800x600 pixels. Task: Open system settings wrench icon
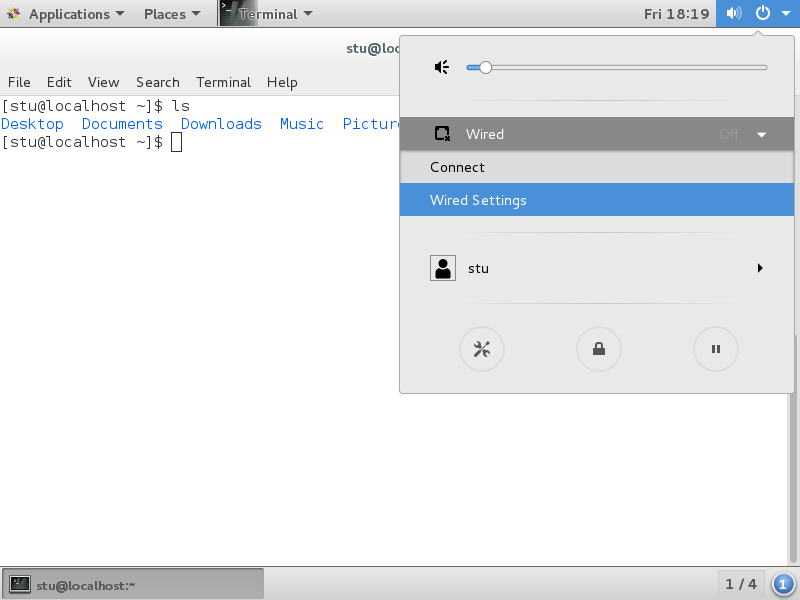(481, 349)
